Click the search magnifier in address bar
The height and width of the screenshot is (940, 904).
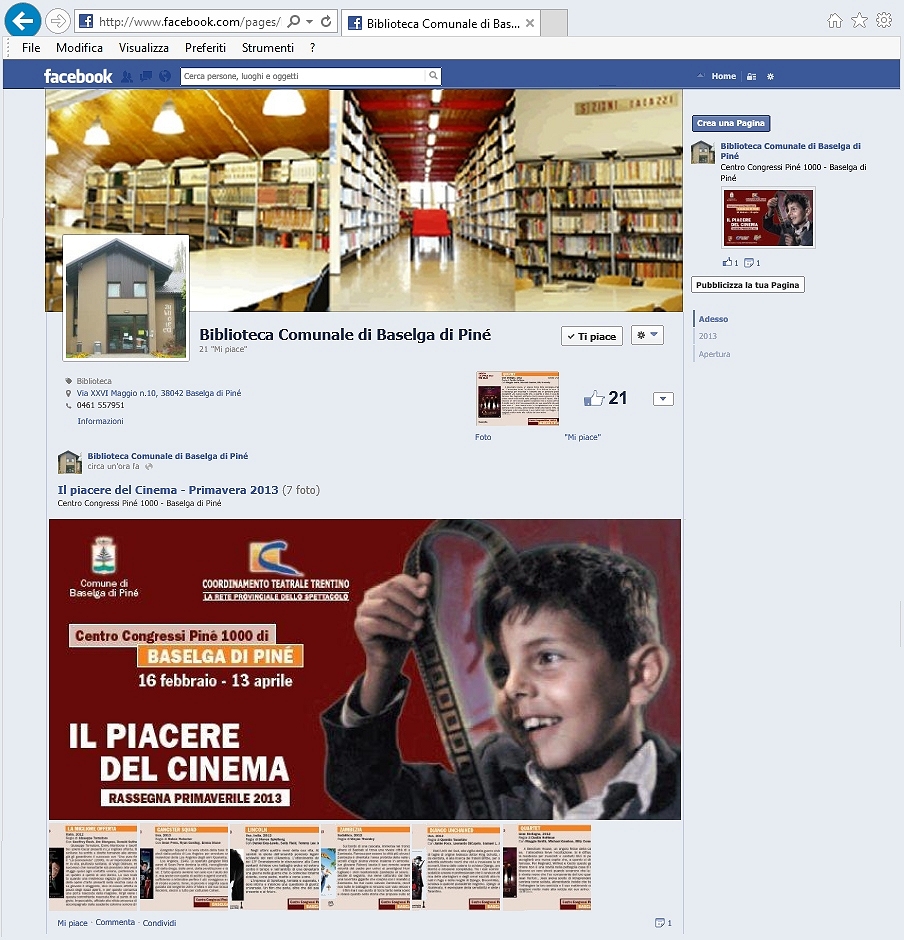coord(293,22)
